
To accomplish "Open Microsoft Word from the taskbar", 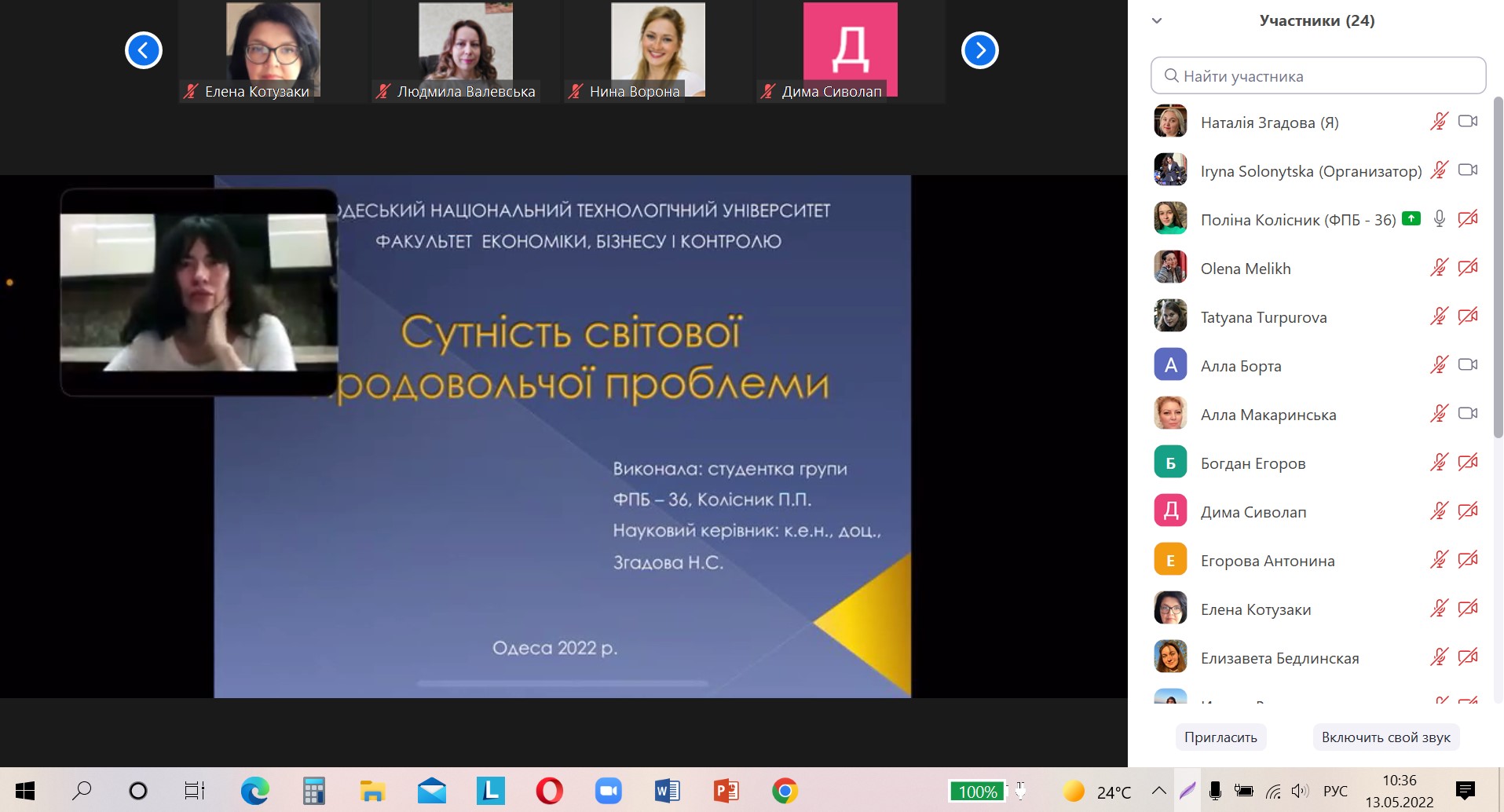I will pyautogui.click(x=667, y=791).
